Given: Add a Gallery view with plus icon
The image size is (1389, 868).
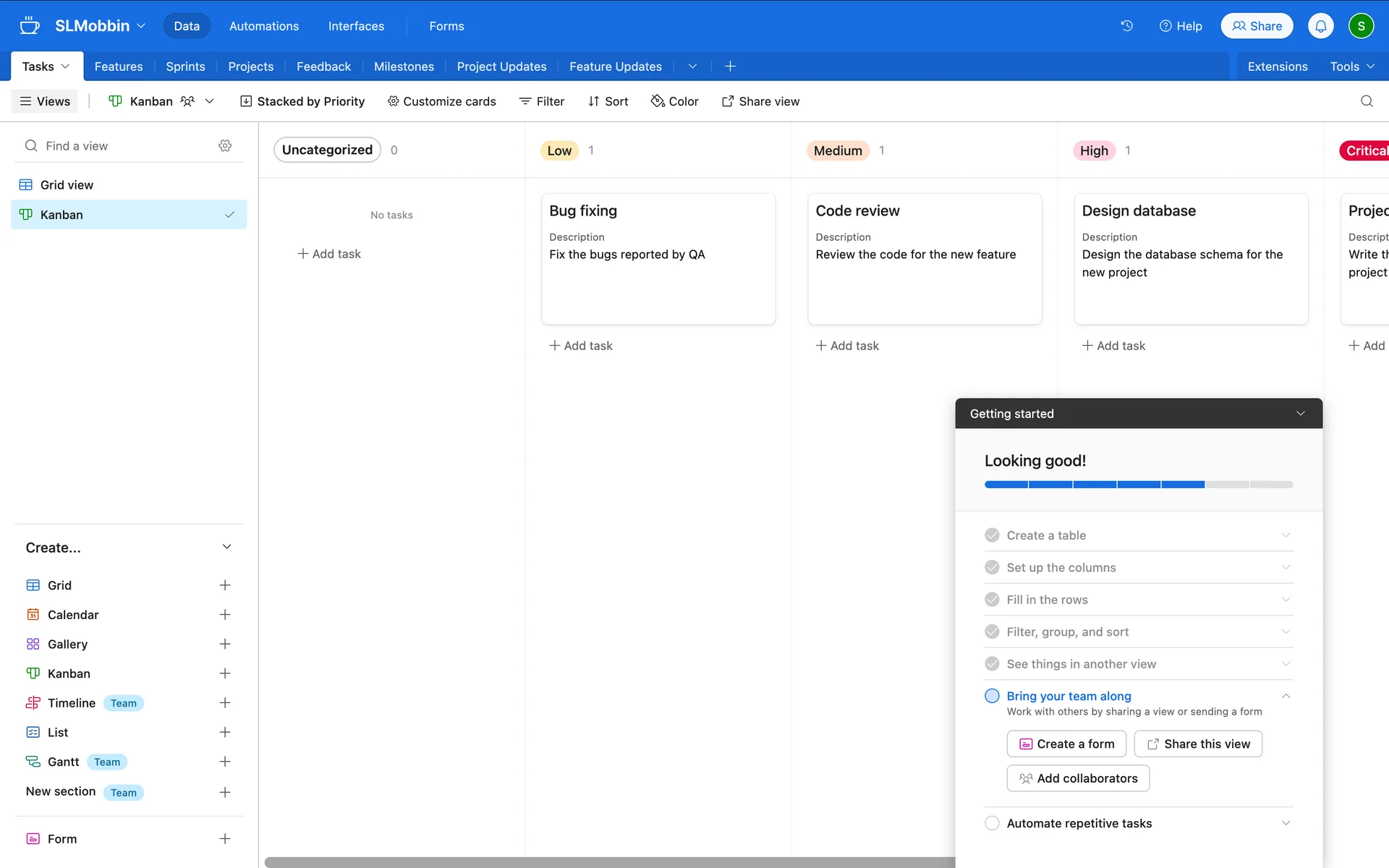Looking at the screenshot, I should tap(225, 644).
